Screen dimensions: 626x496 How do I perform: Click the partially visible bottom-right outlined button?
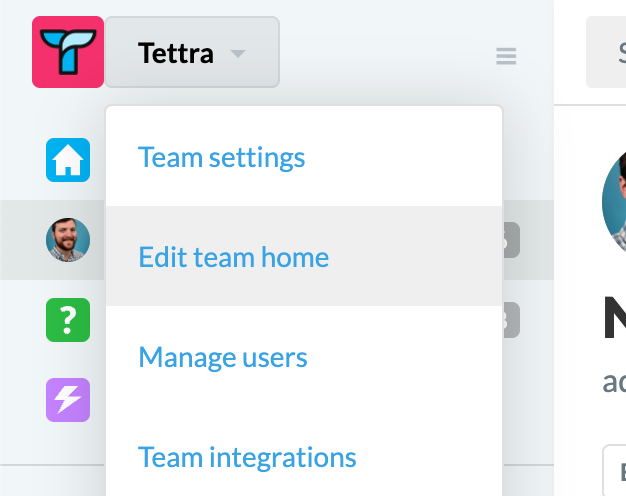pos(614,470)
